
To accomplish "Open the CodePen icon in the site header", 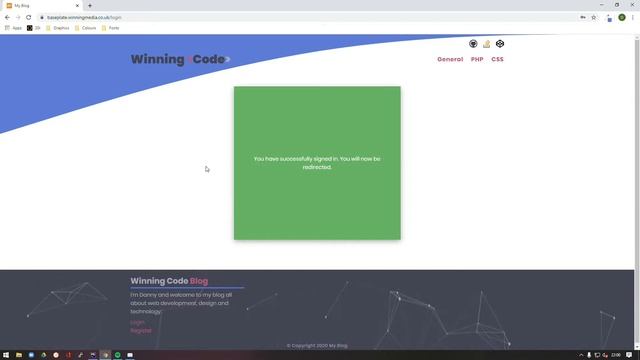I will click(500, 44).
